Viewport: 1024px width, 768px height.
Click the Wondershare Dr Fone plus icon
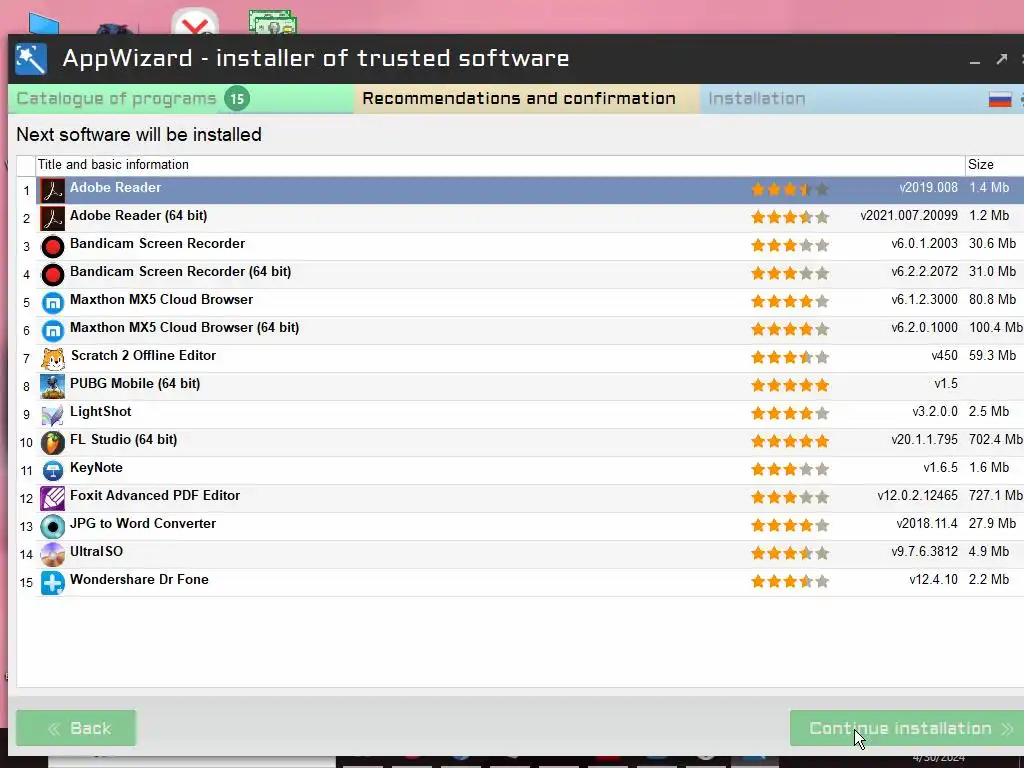[52, 583]
